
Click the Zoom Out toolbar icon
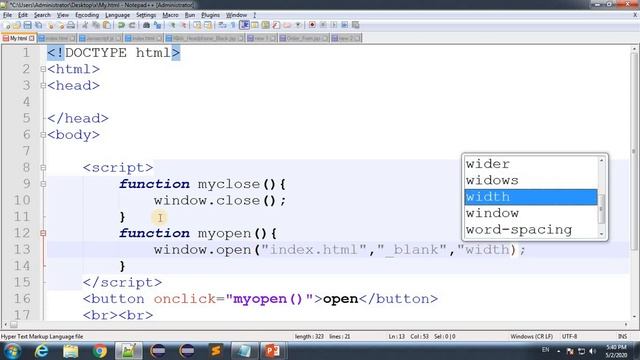[184, 25]
